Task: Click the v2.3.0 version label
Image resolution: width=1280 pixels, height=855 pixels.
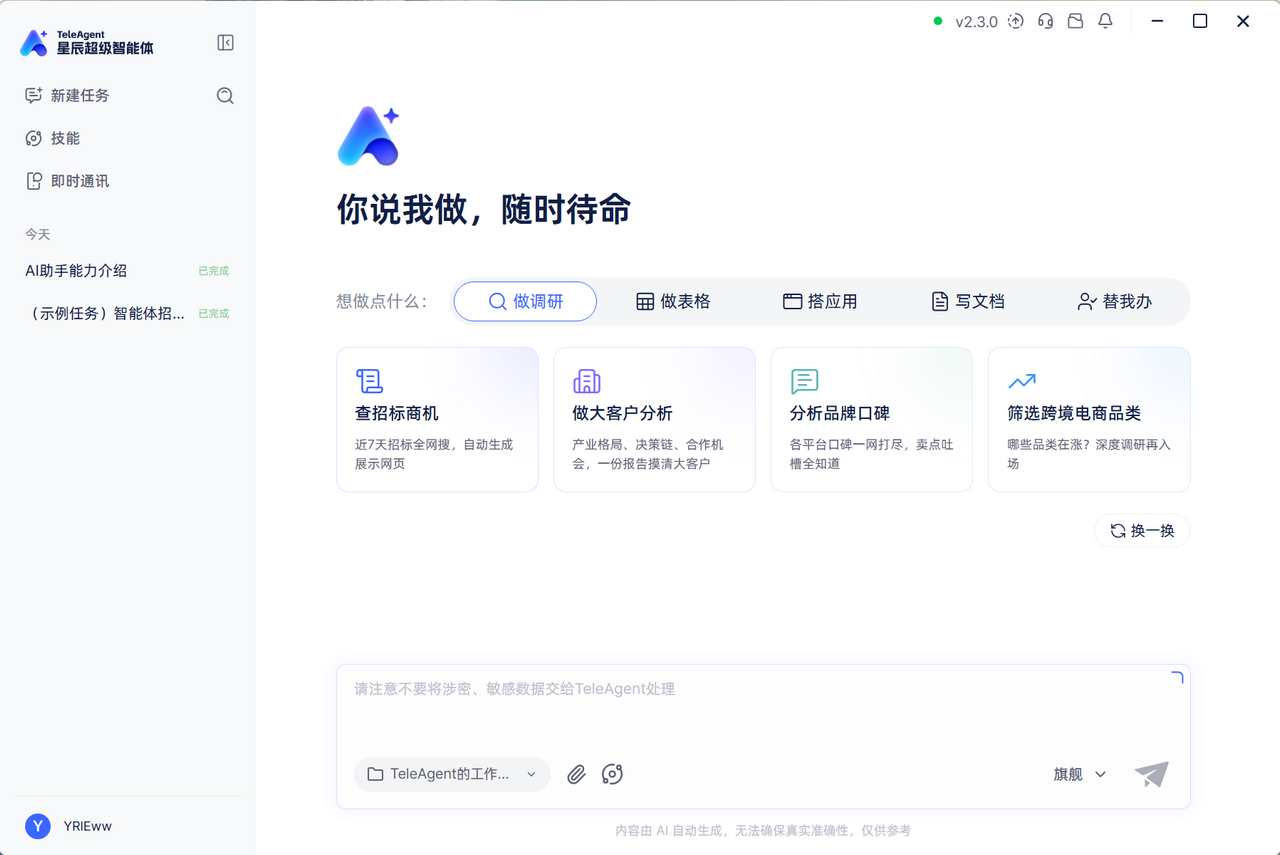Action: (x=976, y=22)
